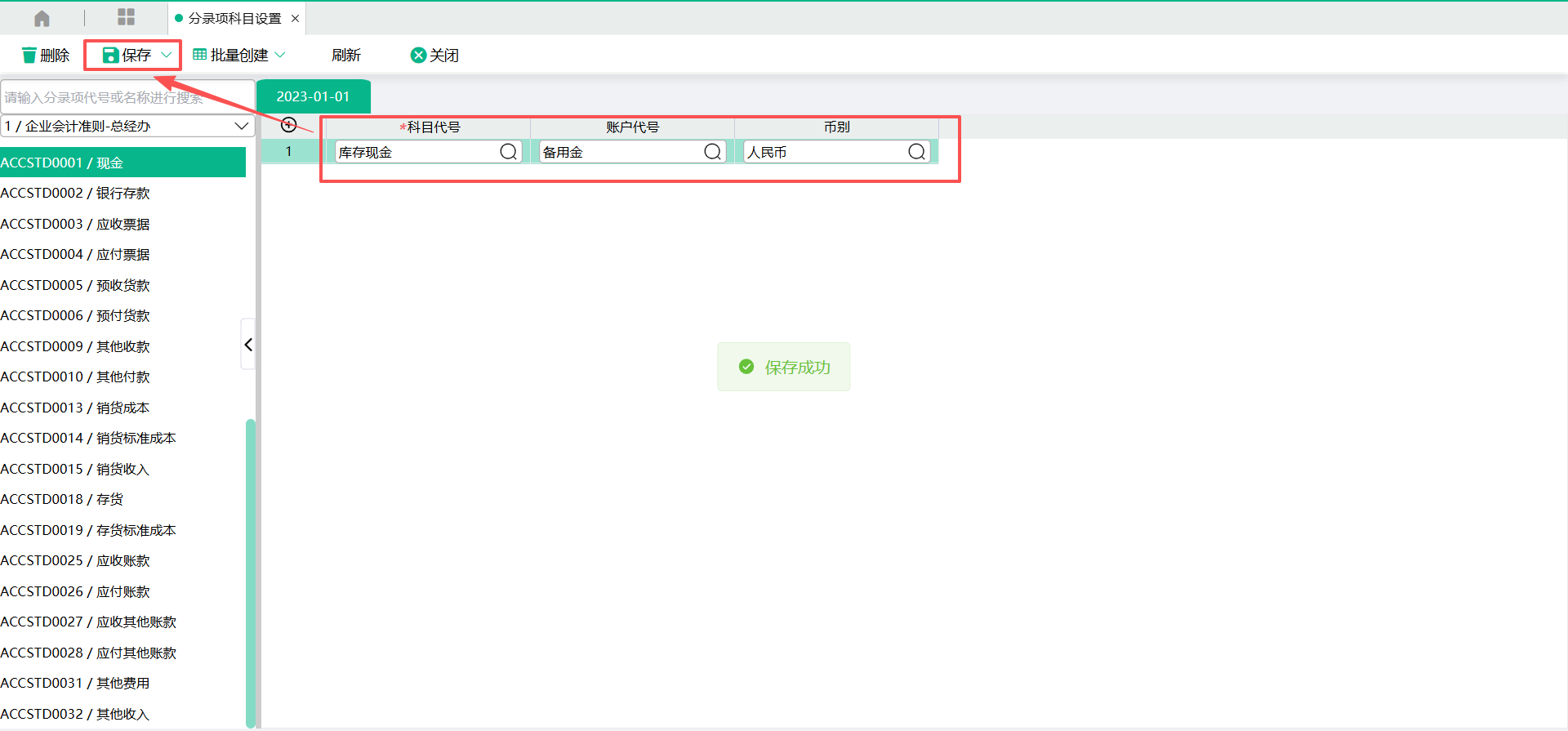Click the 刷新 button
This screenshot has height=731, width=1568.
(x=346, y=56)
